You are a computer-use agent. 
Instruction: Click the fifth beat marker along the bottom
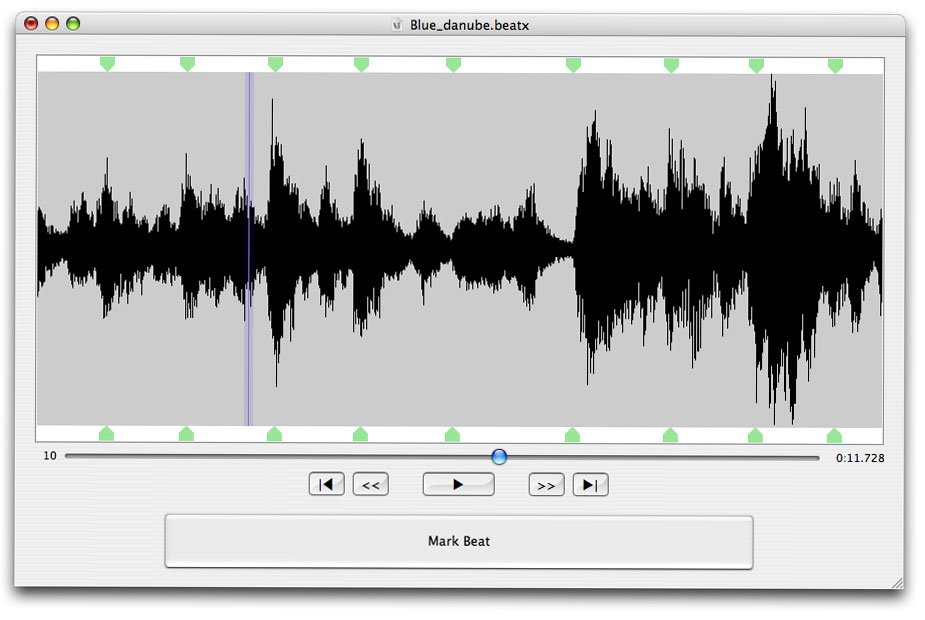click(452, 434)
